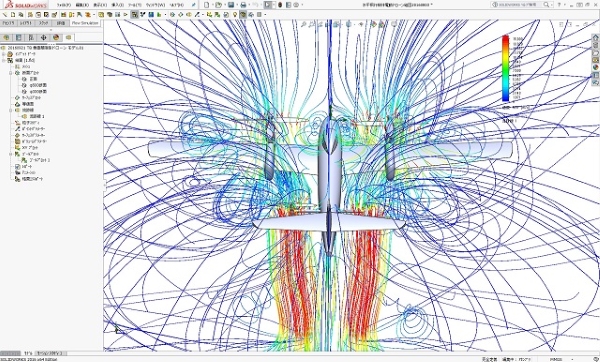Click the Home icon in right task pane

click(x=595, y=38)
